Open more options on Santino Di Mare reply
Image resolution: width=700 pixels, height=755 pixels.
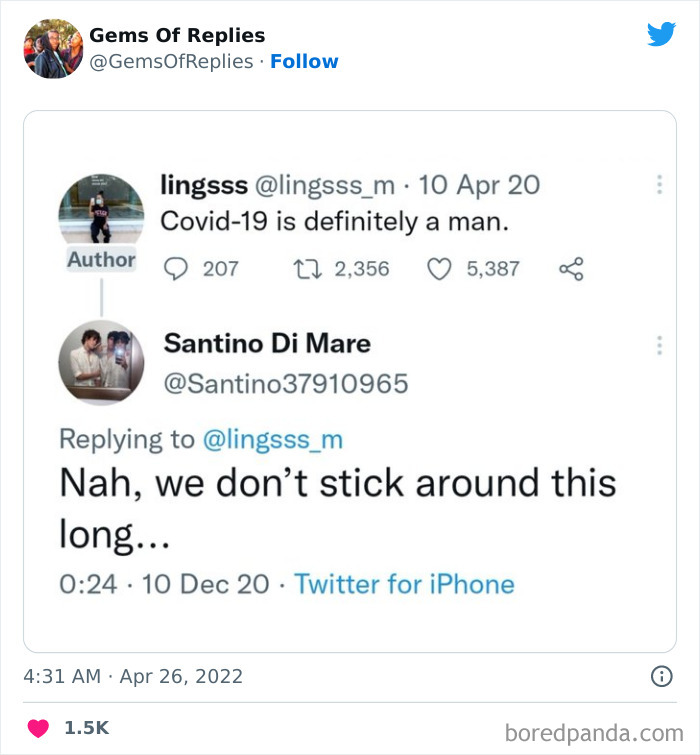pos(658,345)
